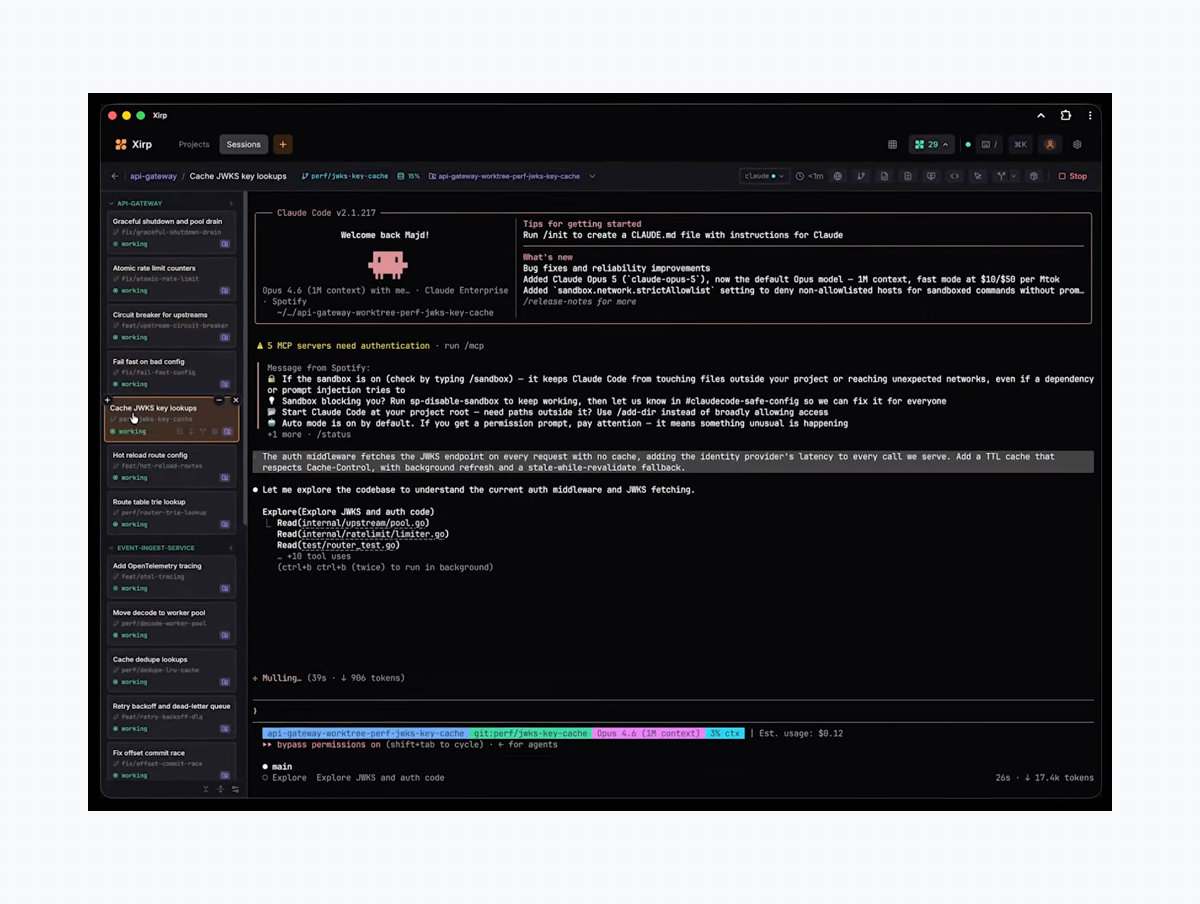Add a session with the API-GATEWAY plus
Screen dimensions: 1200x904
(231, 203)
